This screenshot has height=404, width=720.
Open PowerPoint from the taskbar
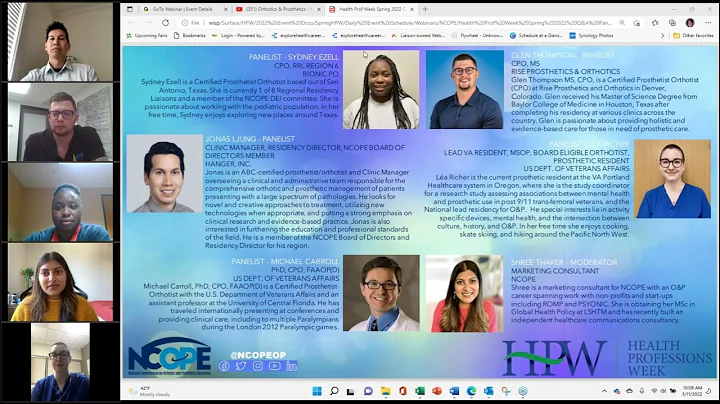[437, 391]
